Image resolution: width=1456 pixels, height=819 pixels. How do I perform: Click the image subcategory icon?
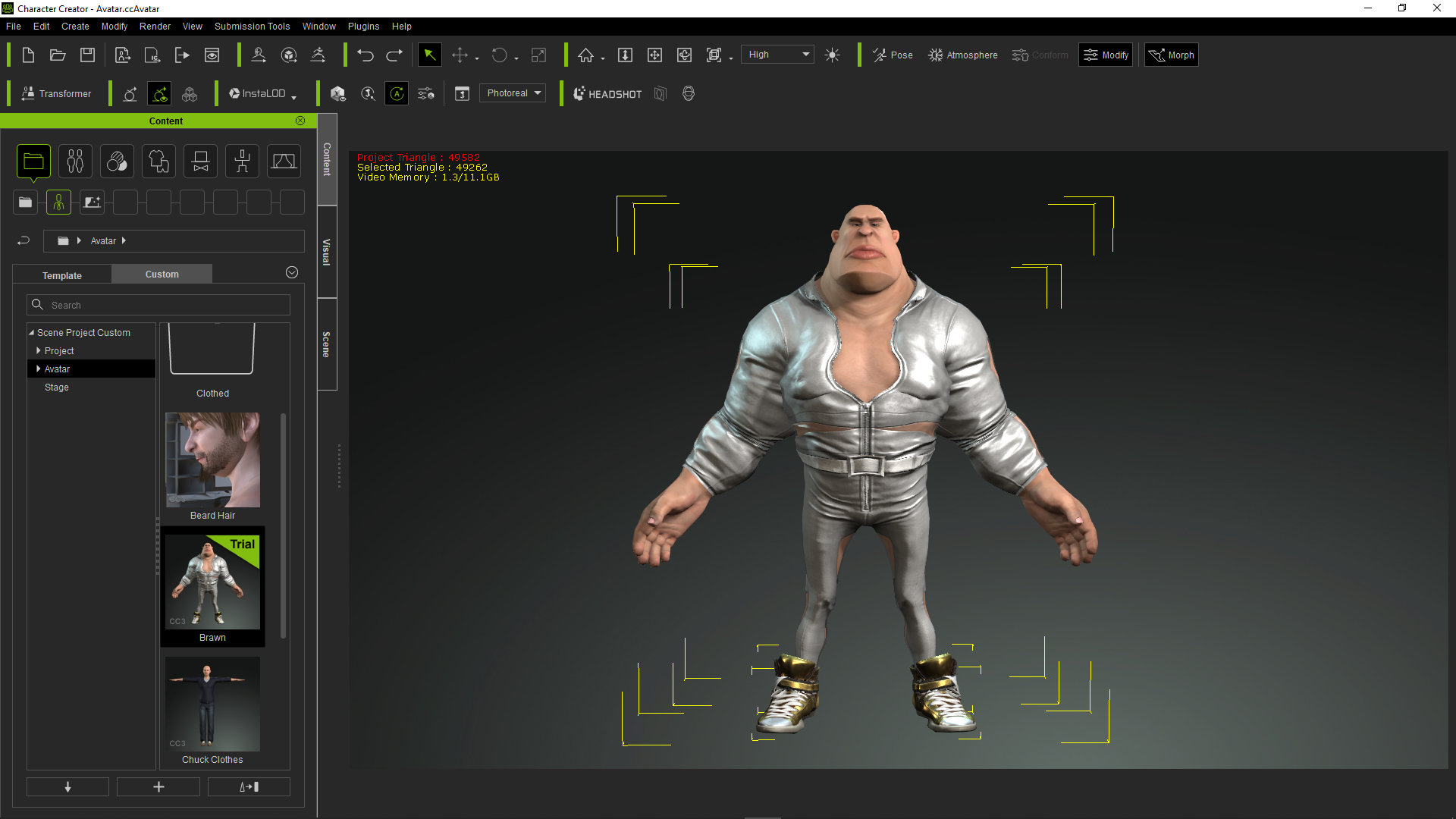(92, 202)
